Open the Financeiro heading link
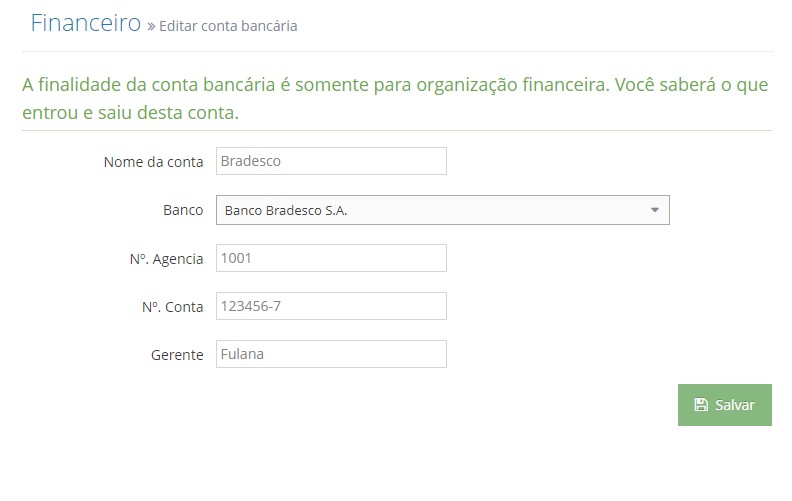The width and height of the screenshot is (792, 501). [86, 23]
